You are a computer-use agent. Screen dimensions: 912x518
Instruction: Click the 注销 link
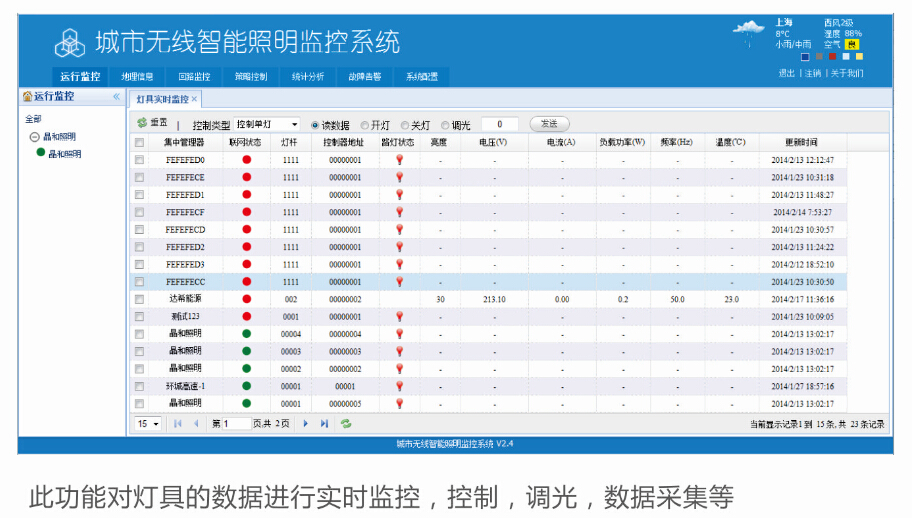point(813,73)
